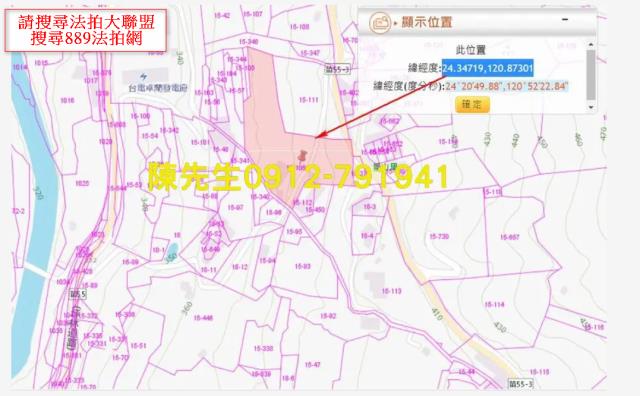This screenshot has width=640, height=396.
Task: Click the 顯示位置 panel title text
Action: pyautogui.click(x=427, y=22)
